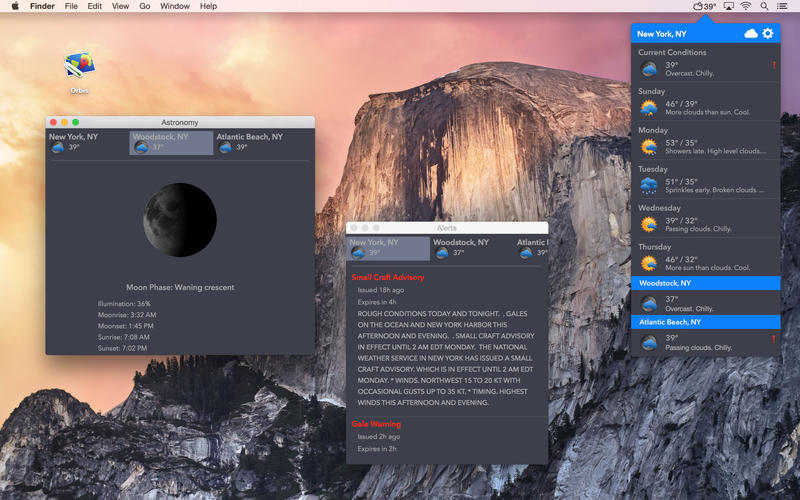Open Spotlight search in menu bar
800x500 pixels.
point(765,6)
